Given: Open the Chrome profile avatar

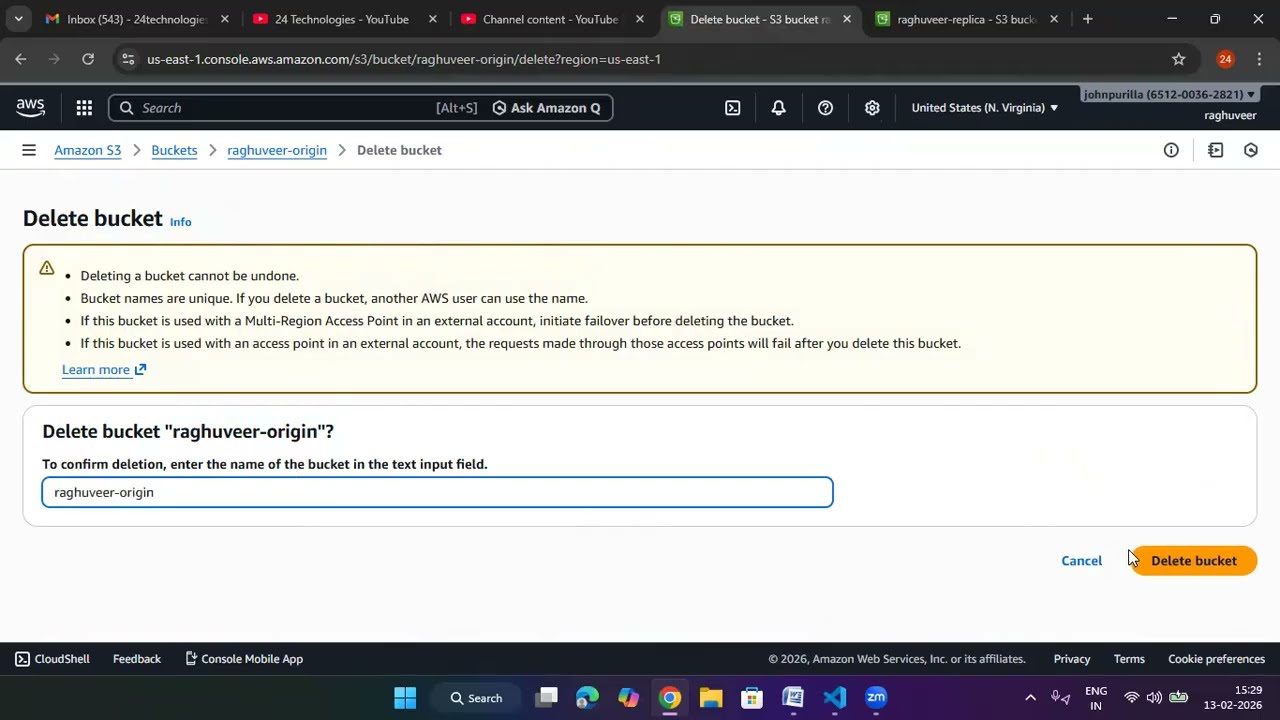Looking at the screenshot, I should [x=1225, y=59].
